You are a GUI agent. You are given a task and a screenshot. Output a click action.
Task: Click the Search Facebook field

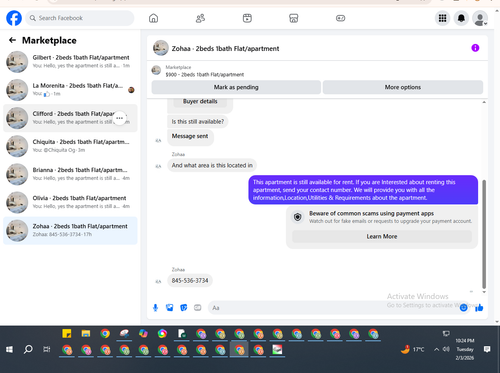point(80,18)
